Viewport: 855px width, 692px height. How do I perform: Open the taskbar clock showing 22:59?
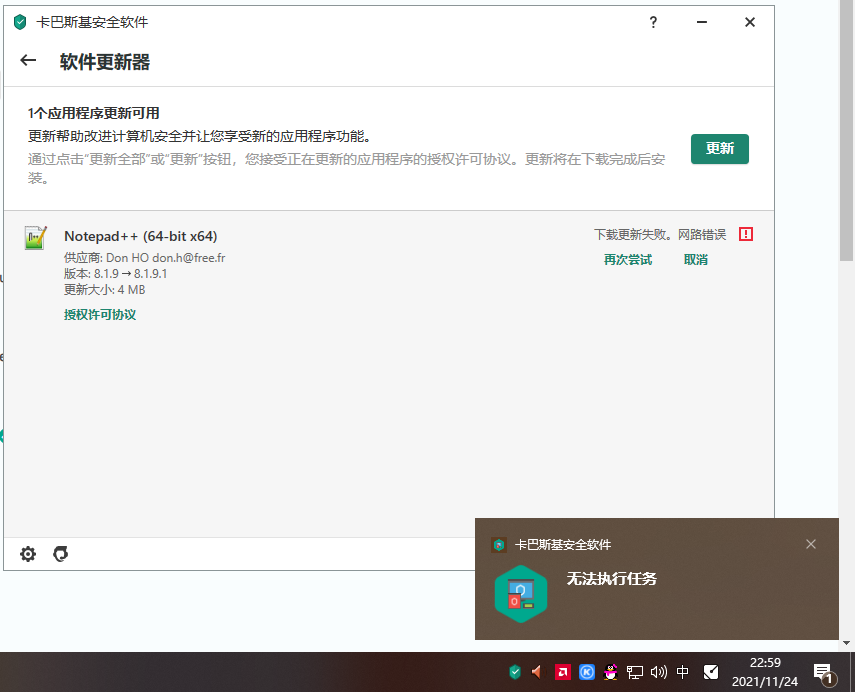pos(764,672)
